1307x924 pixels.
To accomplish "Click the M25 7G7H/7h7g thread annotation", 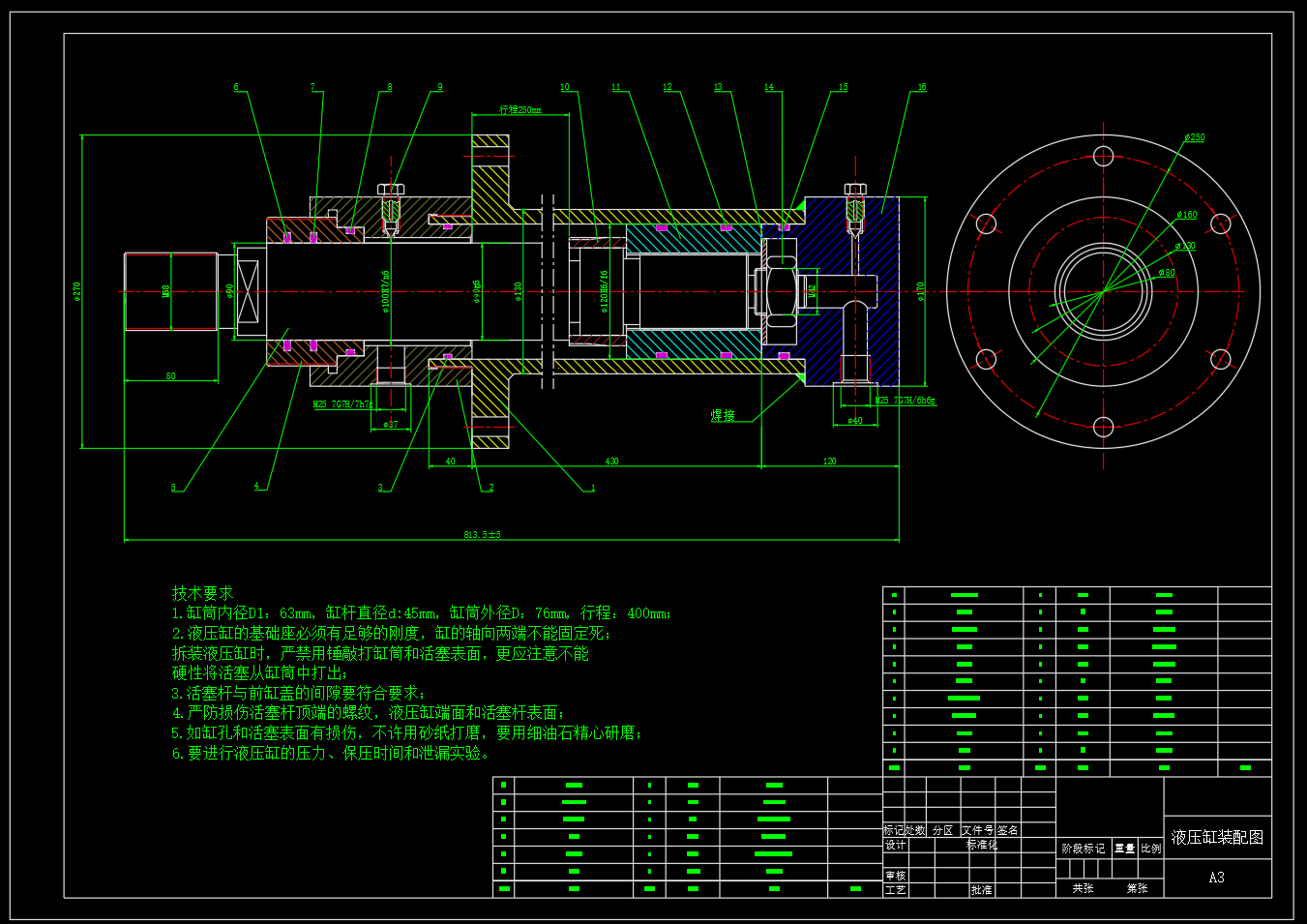I will click(x=342, y=404).
